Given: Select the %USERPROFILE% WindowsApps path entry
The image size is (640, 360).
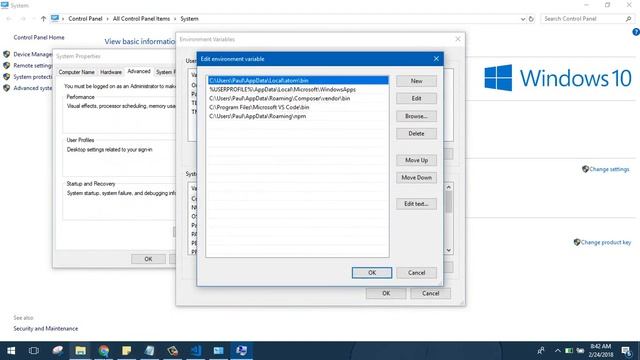Looking at the screenshot, I should [x=298, y=89].
